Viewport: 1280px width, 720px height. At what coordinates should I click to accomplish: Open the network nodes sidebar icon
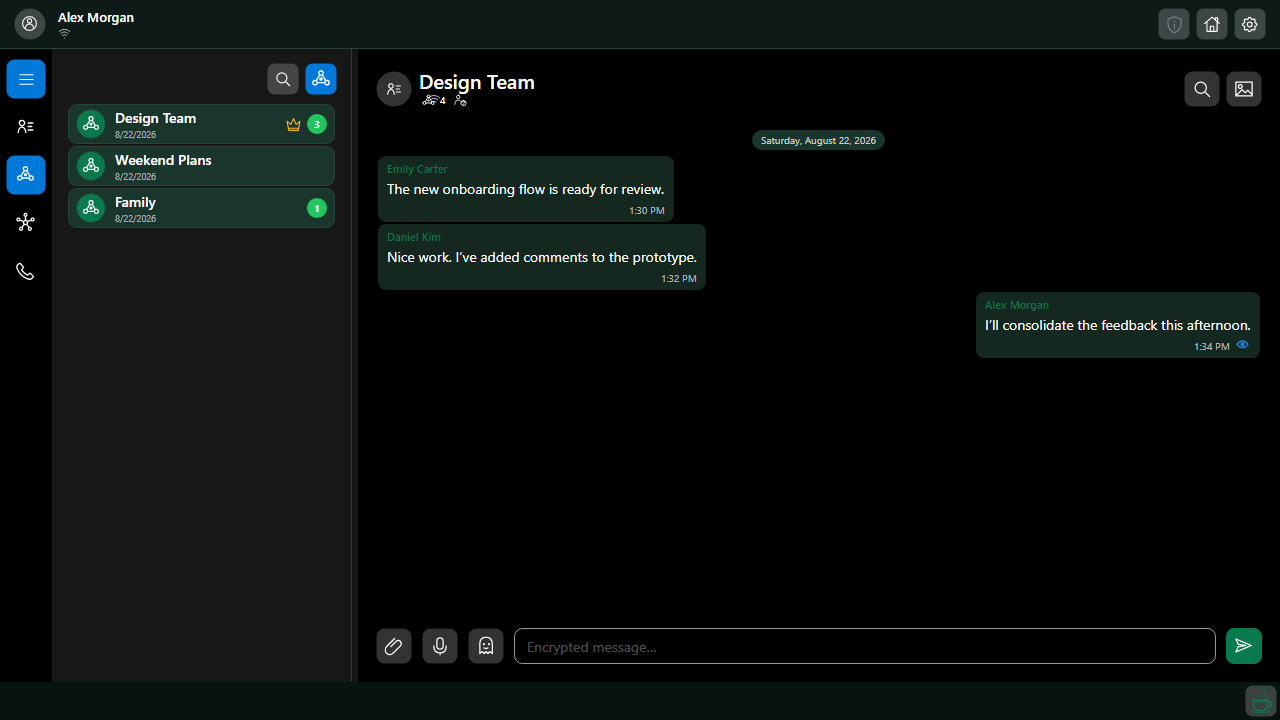tap(26, 223)
